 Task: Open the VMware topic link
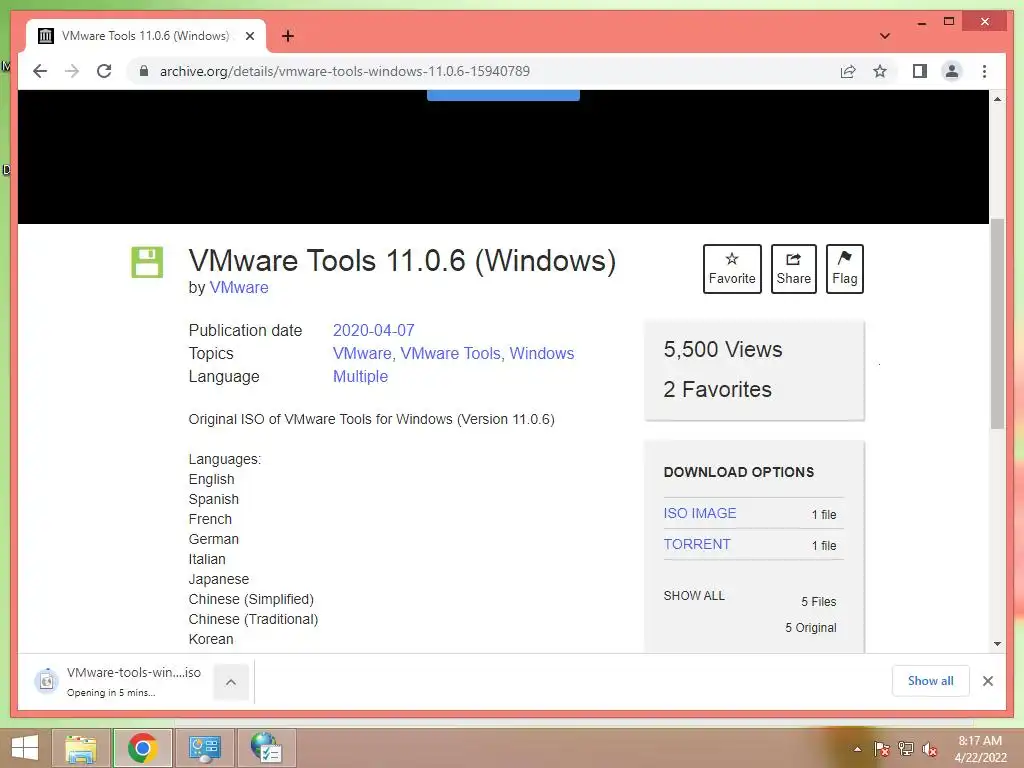point(362,353)
